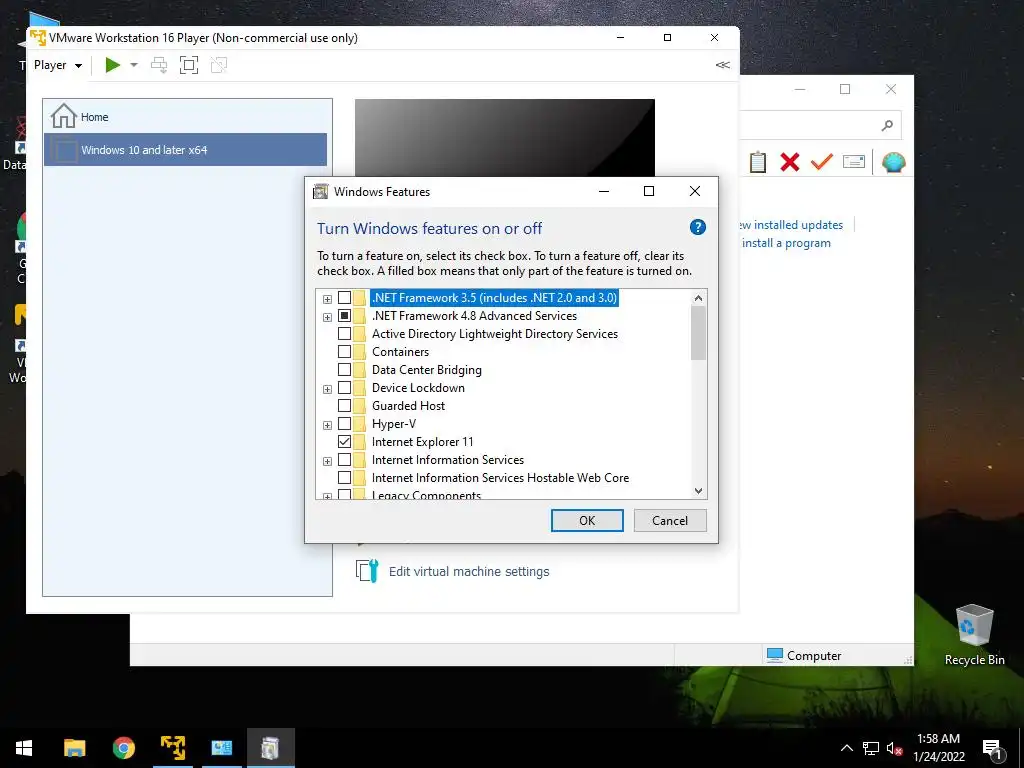Select the Windows 10 and later x64 VM
The height and width of the screenshot is (768, 1024).
[185, 150]
